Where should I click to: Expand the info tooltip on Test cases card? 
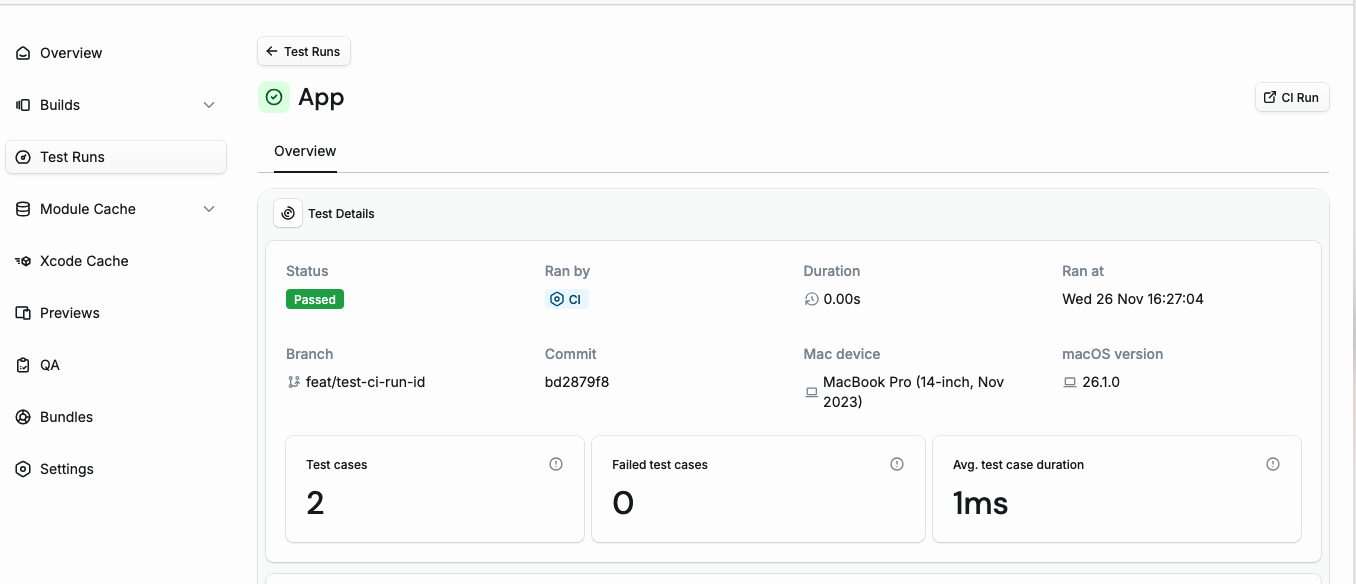pos(556,463)
